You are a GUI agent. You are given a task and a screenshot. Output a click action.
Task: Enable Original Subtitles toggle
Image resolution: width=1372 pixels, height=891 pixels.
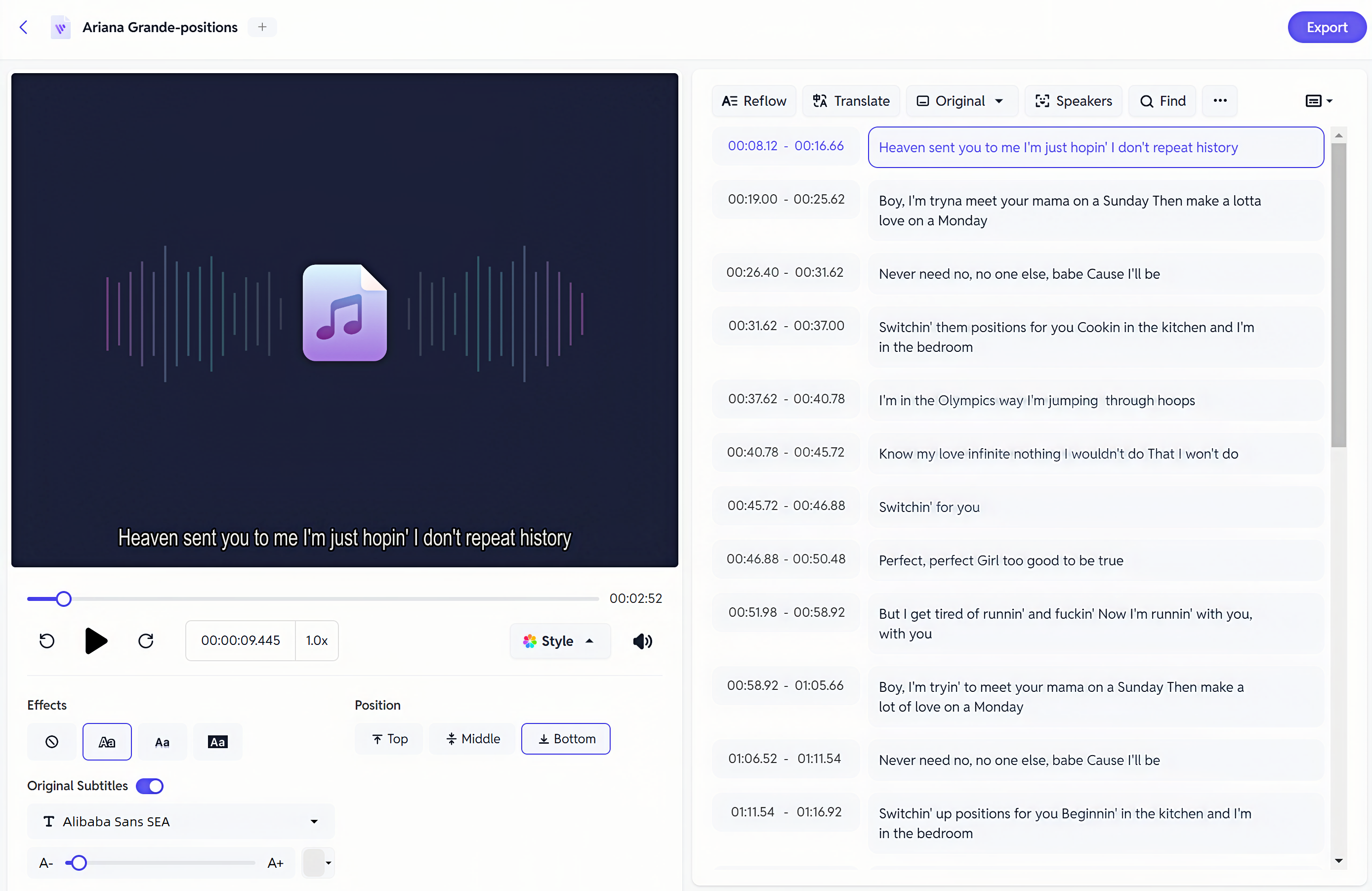(x=149, y=786)
